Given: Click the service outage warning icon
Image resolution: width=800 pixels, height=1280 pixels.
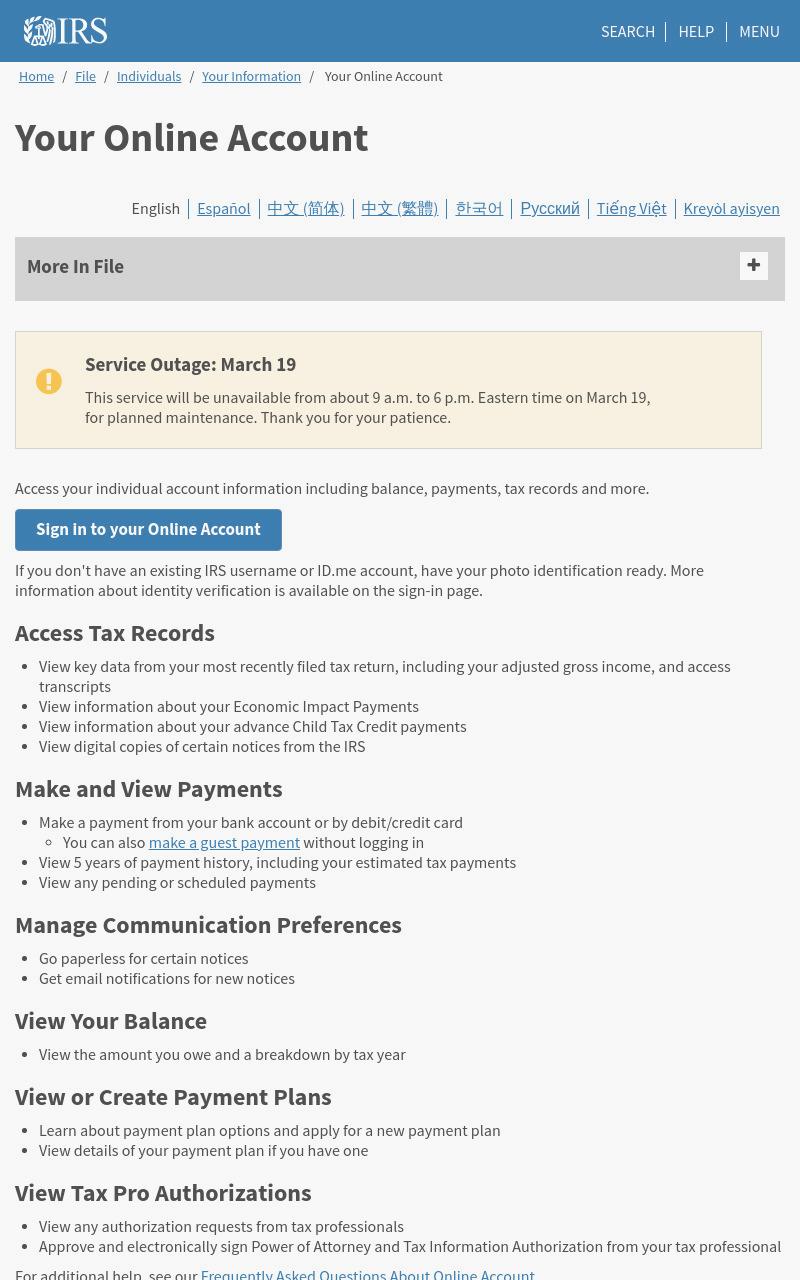Looking at the screenshot, I should pos(49,381).
